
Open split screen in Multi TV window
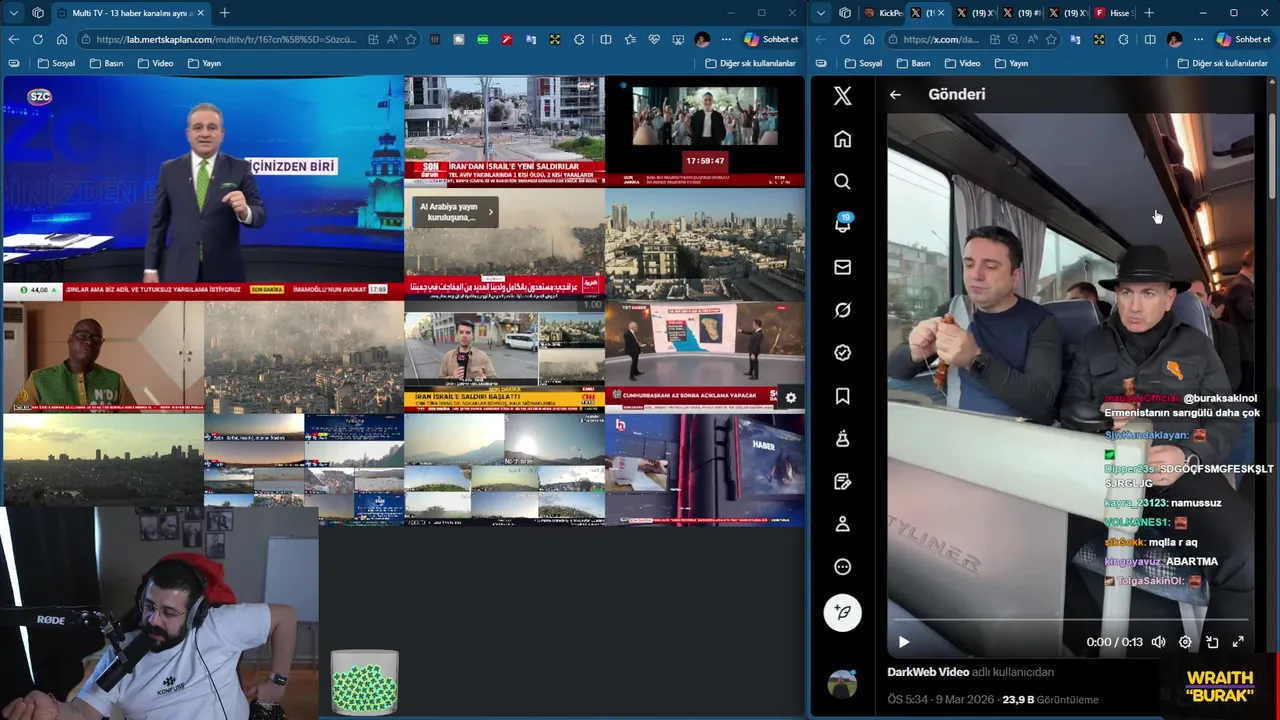(605, 39)
